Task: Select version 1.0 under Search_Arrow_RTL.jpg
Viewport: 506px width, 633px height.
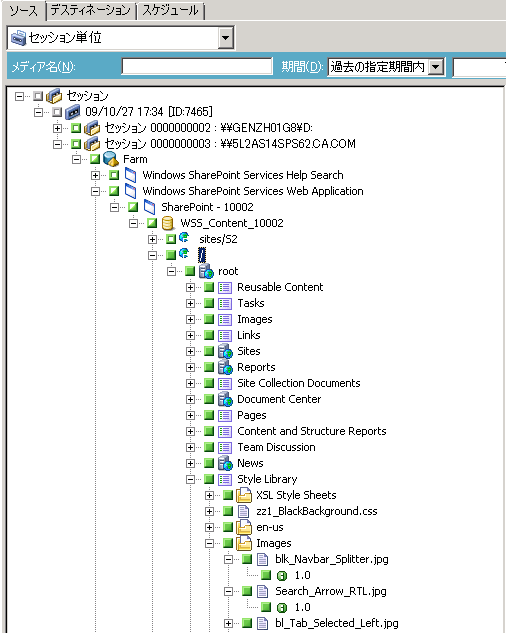Action: 302,607
